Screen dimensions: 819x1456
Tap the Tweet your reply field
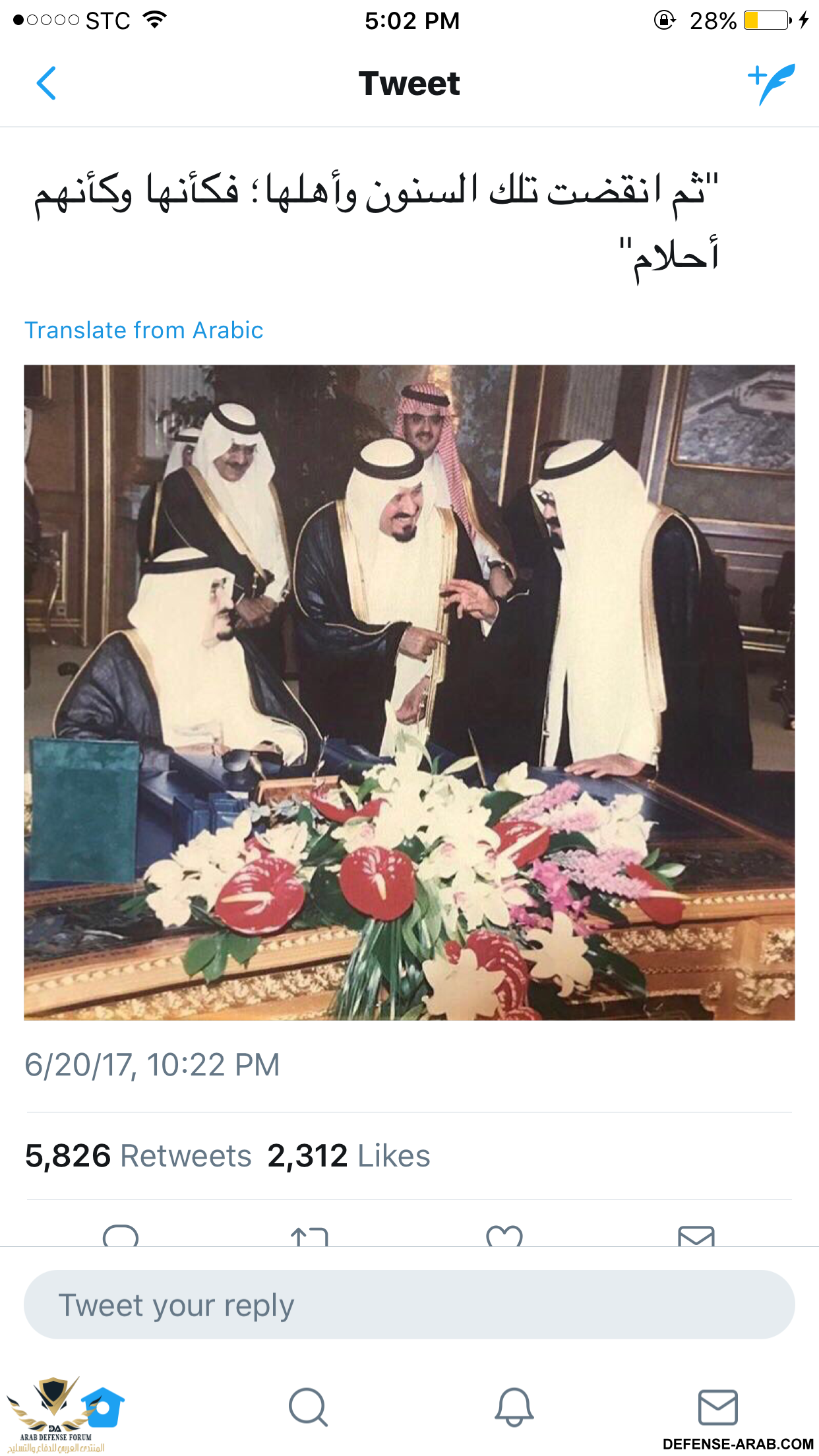pos(409,1304)
